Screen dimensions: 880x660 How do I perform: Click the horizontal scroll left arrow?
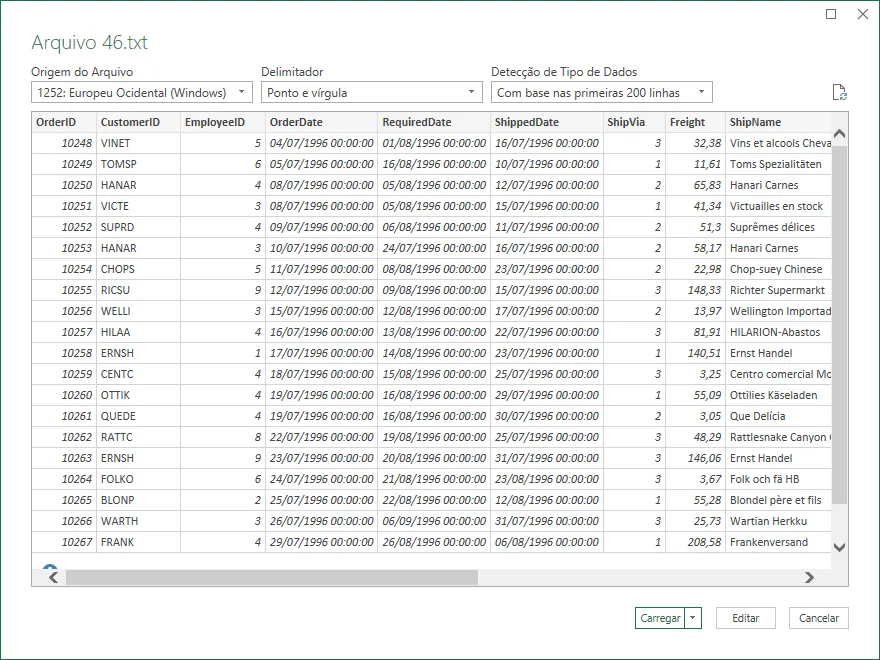(x=53, y=578)
